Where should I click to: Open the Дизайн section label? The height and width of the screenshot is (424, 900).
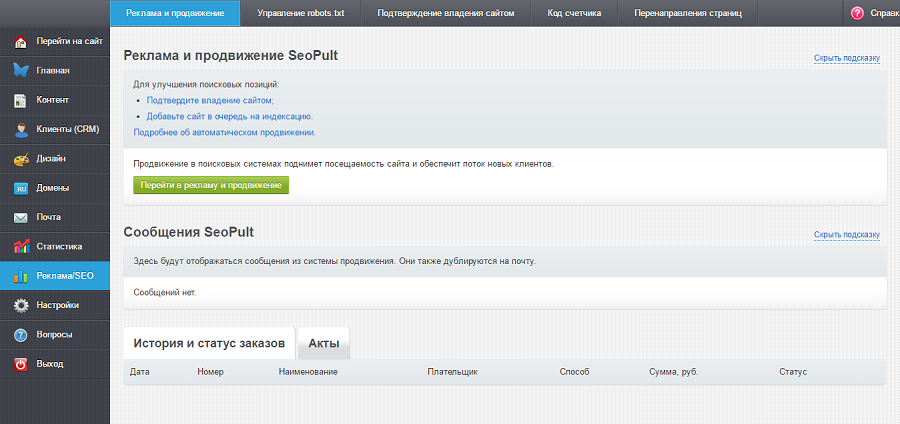[51, 158]
